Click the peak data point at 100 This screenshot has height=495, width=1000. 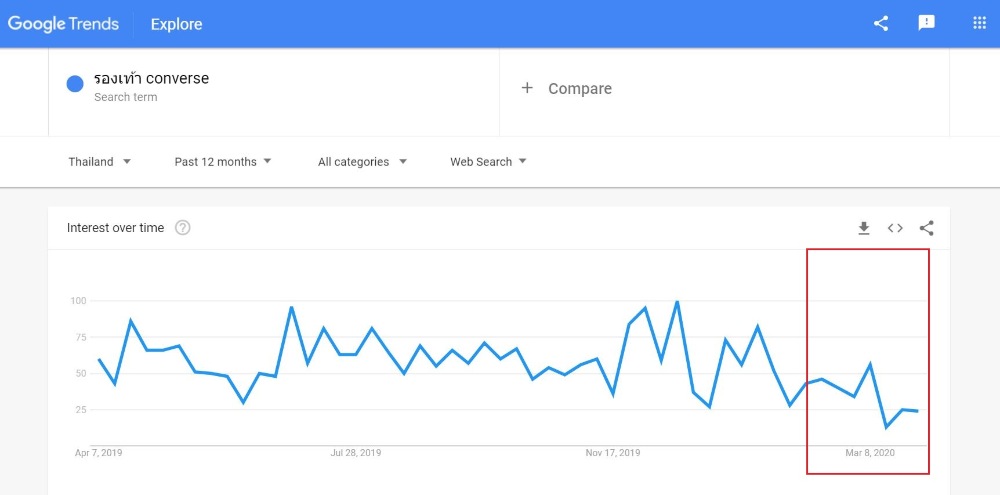click(x=677, y=301)
